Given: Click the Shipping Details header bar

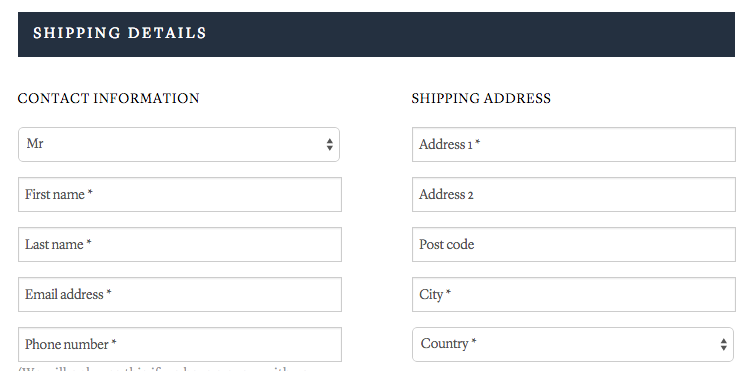Looking at the screenshot, I should point(376,34).
